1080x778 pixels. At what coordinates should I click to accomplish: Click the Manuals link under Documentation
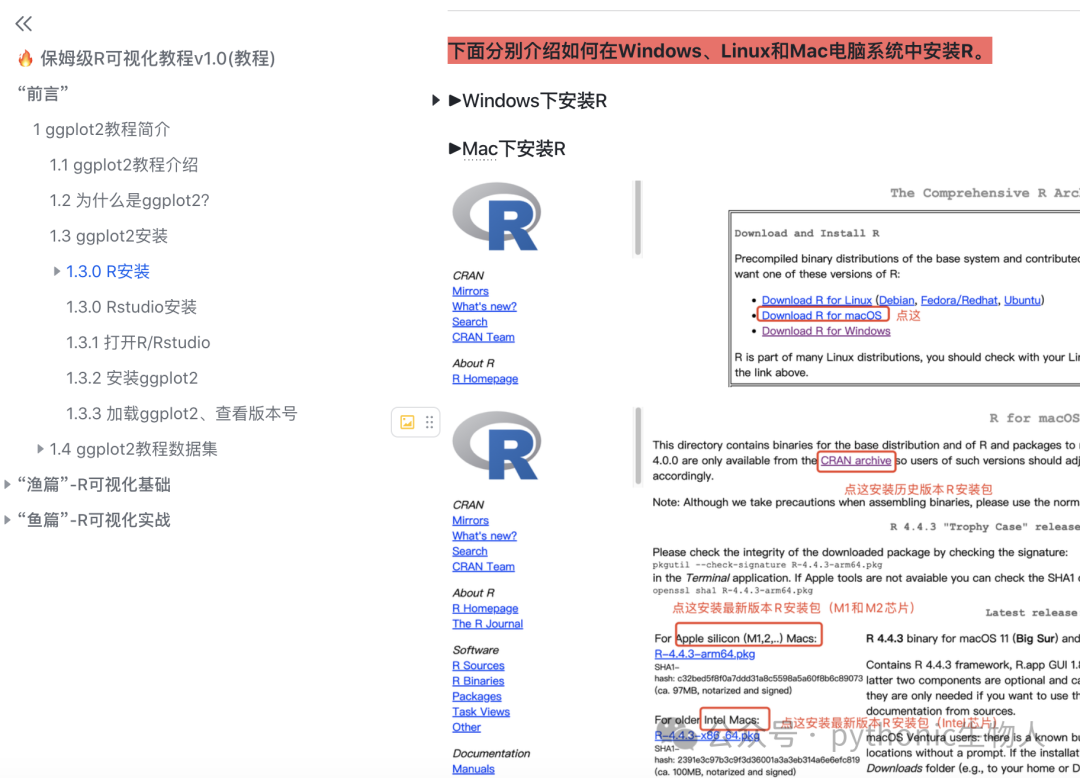(x=473, y=769)
